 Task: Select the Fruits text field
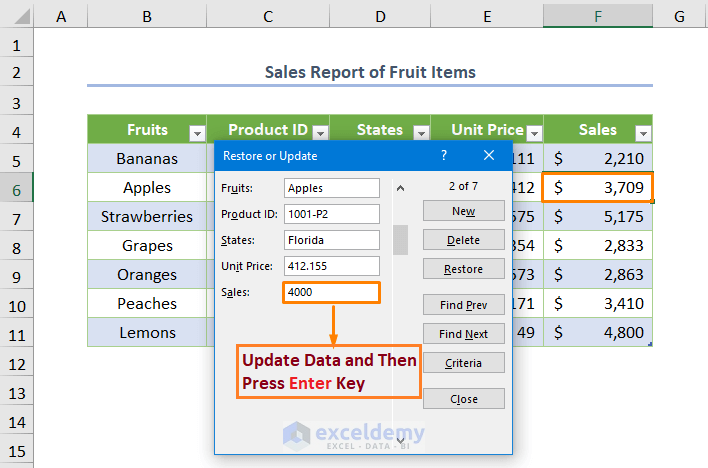click(x=331, y=188)
